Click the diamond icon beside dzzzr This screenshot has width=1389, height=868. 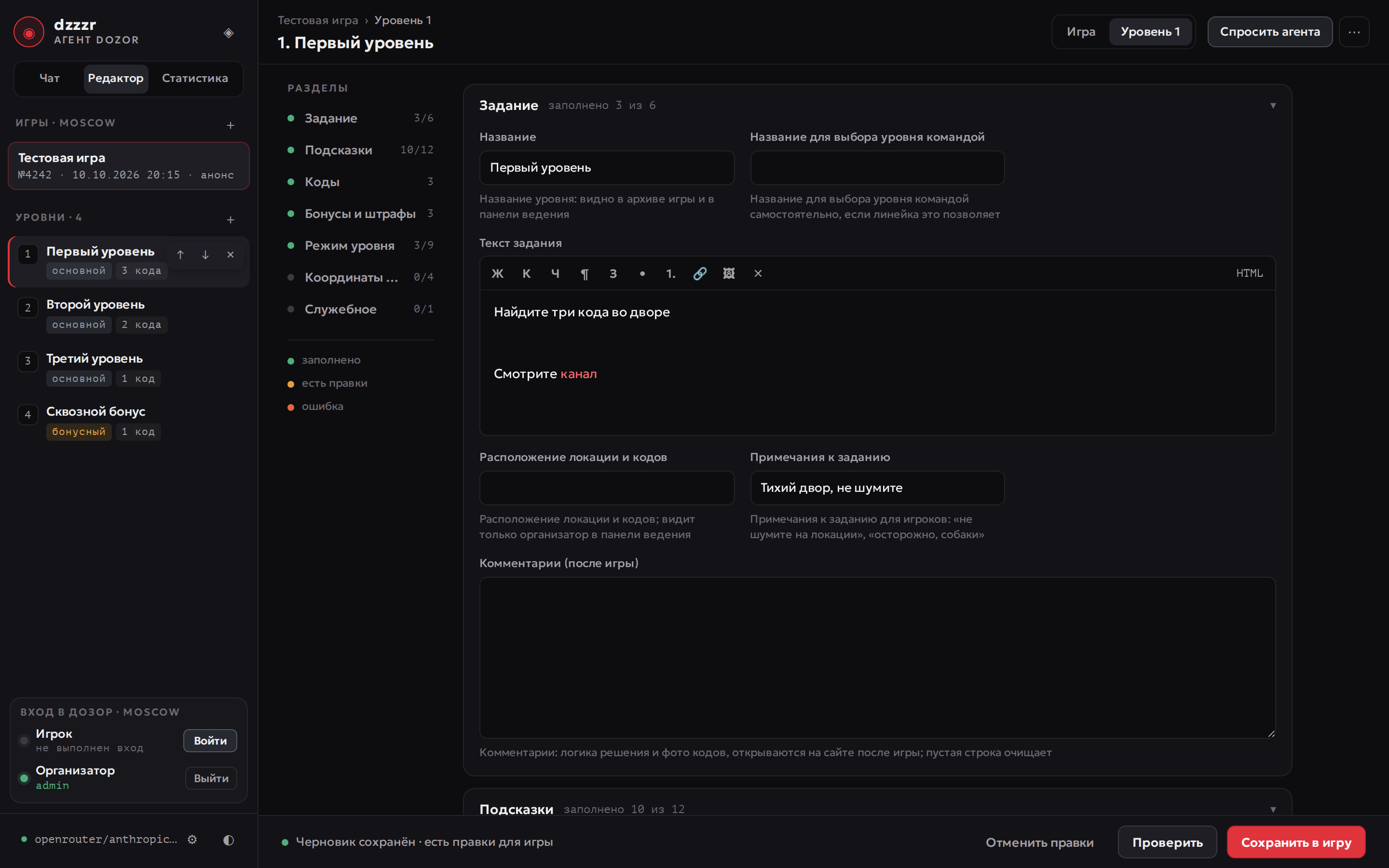(229, 33)
